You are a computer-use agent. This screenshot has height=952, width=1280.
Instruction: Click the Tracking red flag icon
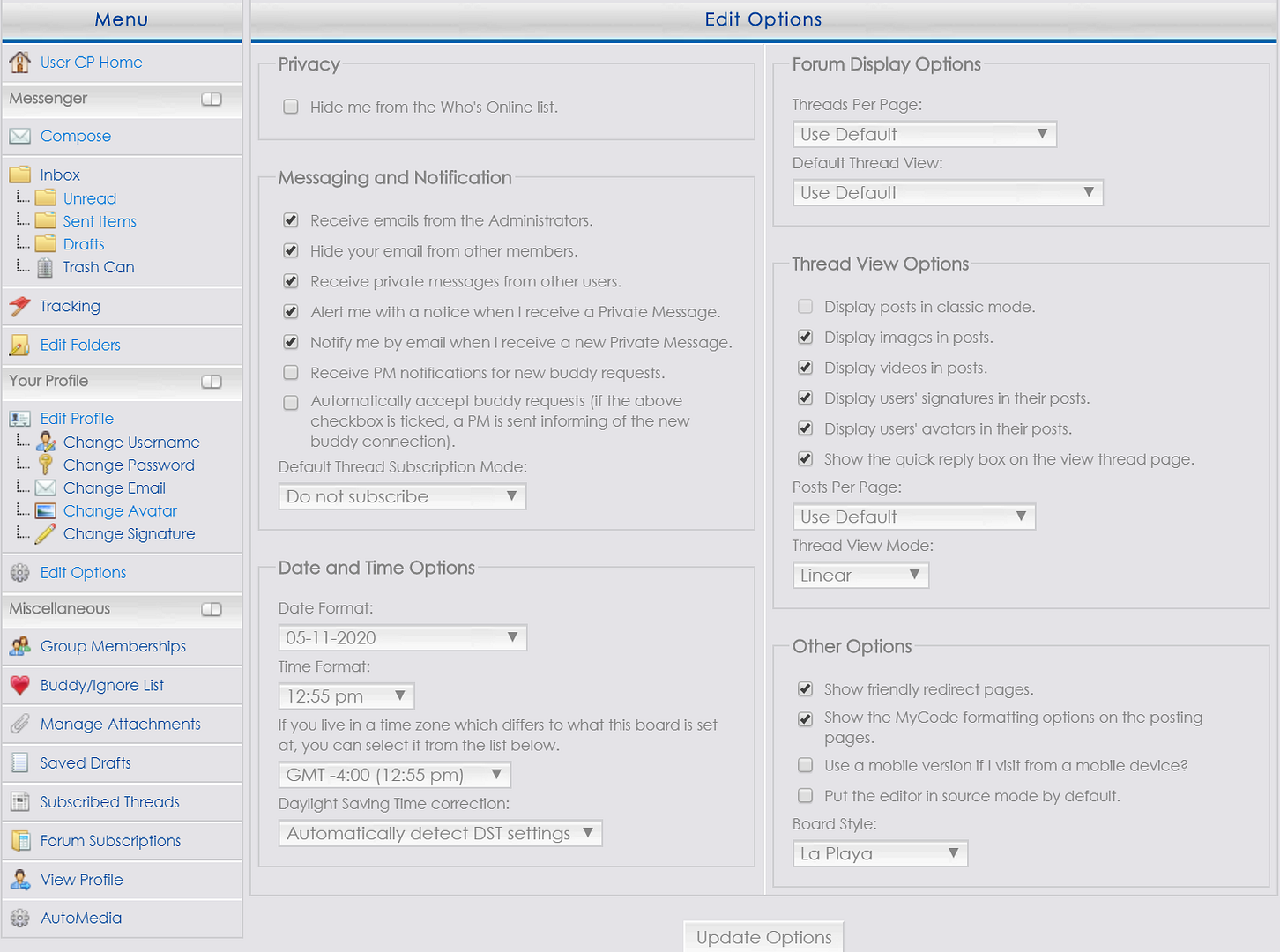pos(19,306)
